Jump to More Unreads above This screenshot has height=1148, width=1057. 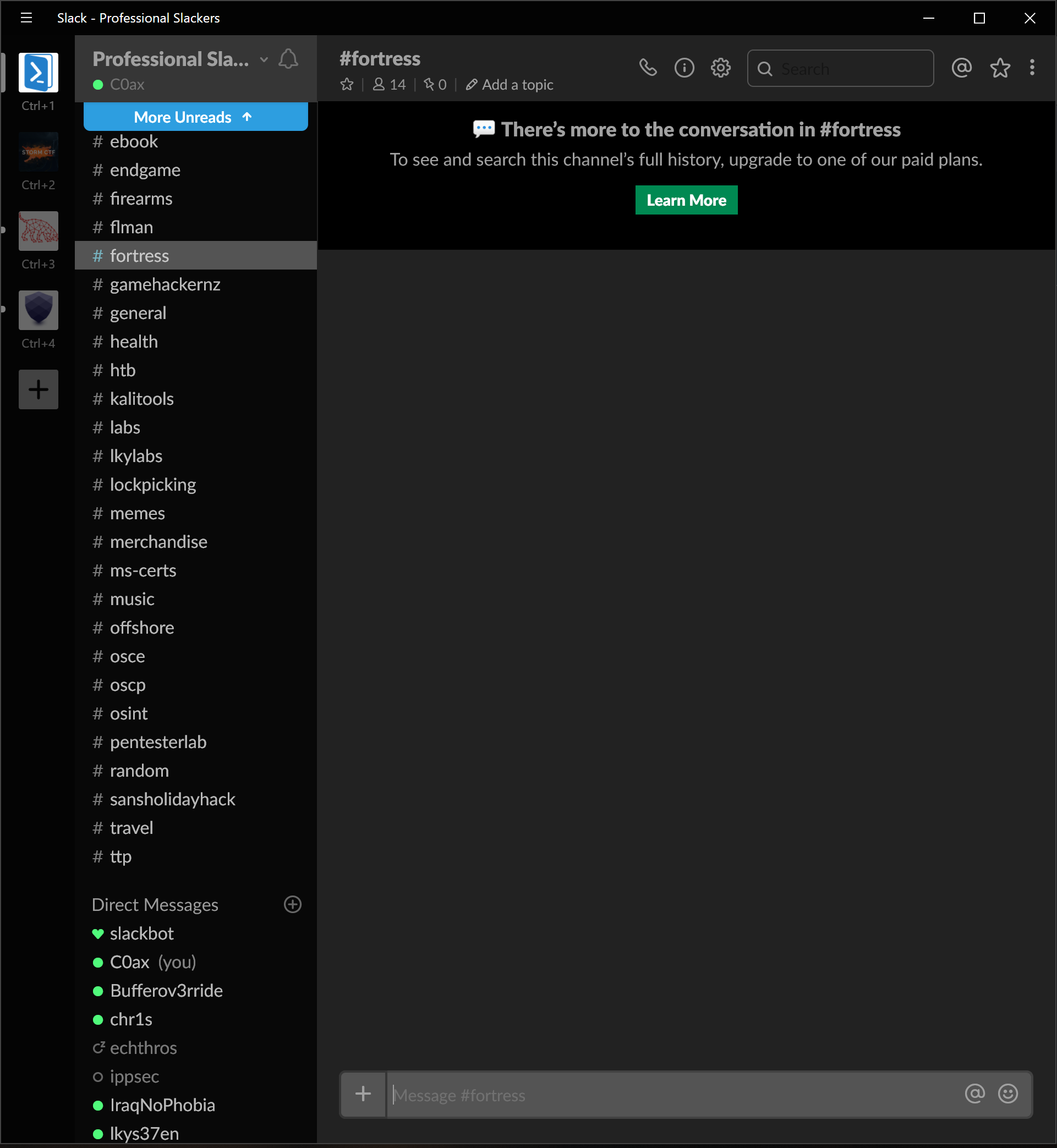[x=196, y=117]
